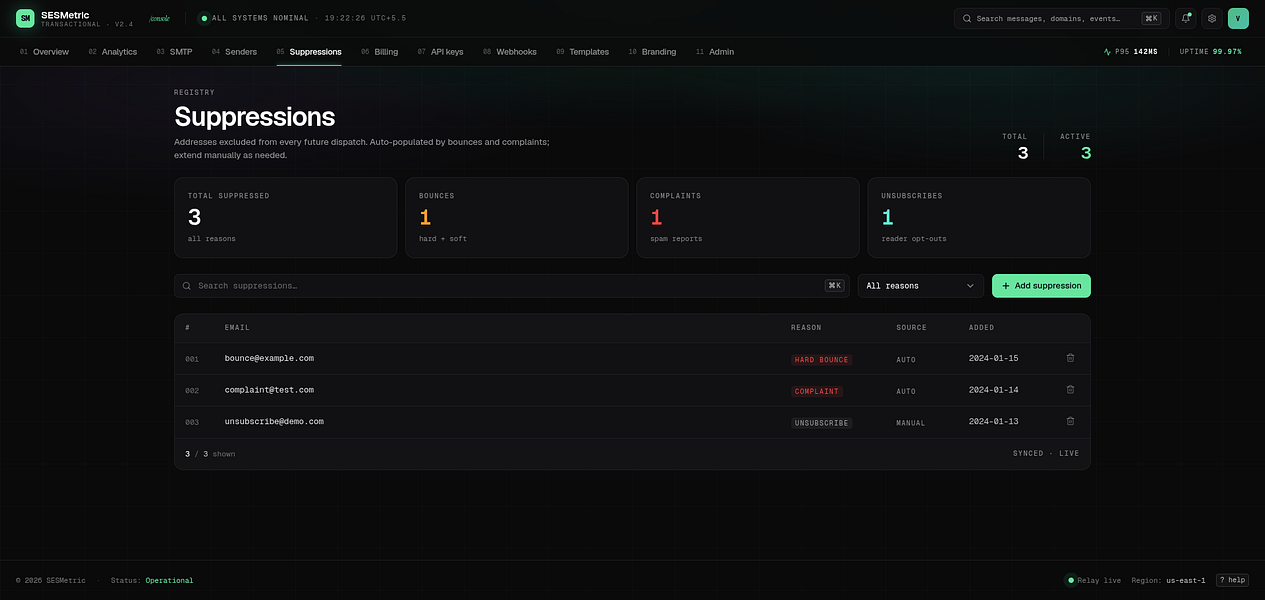This screenshot has width=1265, height=600.
Task: Switch to the Templates tab
Action: coord(582,52)
